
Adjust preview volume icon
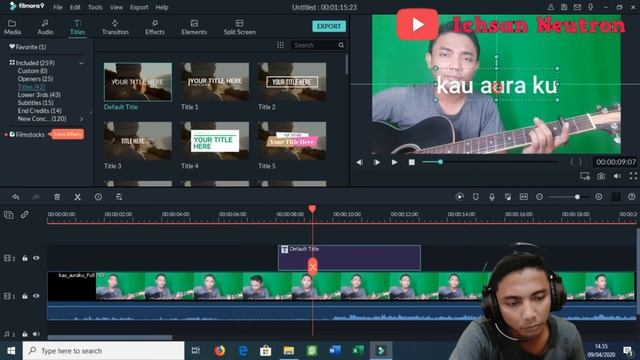pyautogui.click(x=617, y=176)
